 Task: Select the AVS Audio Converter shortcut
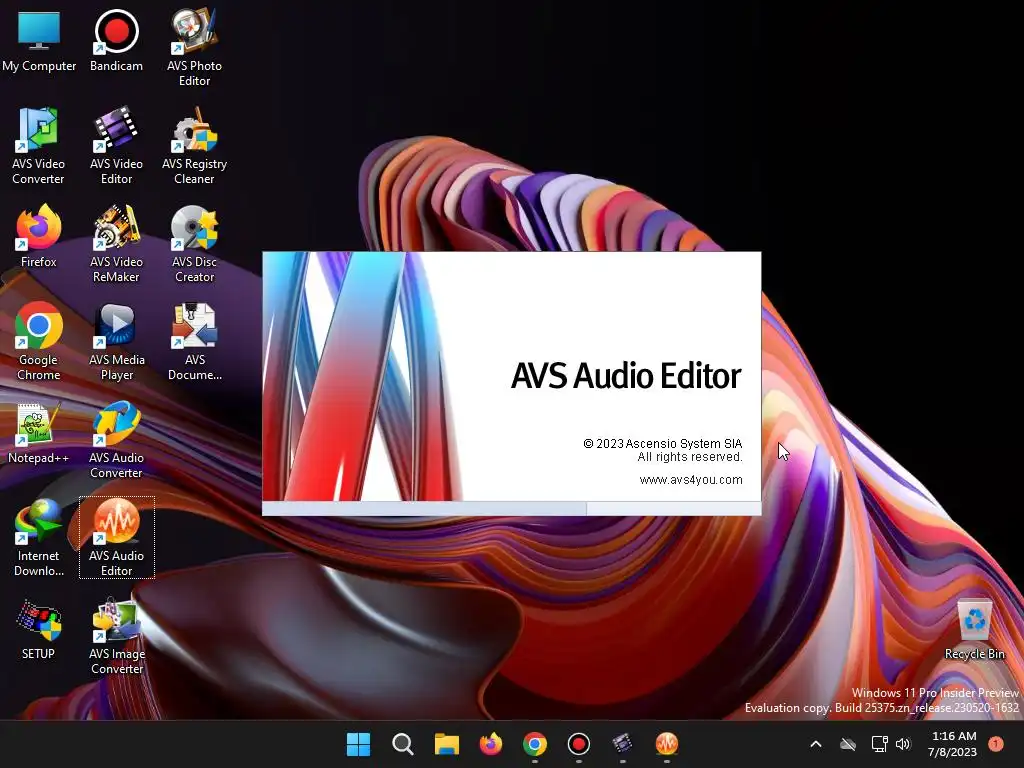pyautogui.click(x=116, y=440)
